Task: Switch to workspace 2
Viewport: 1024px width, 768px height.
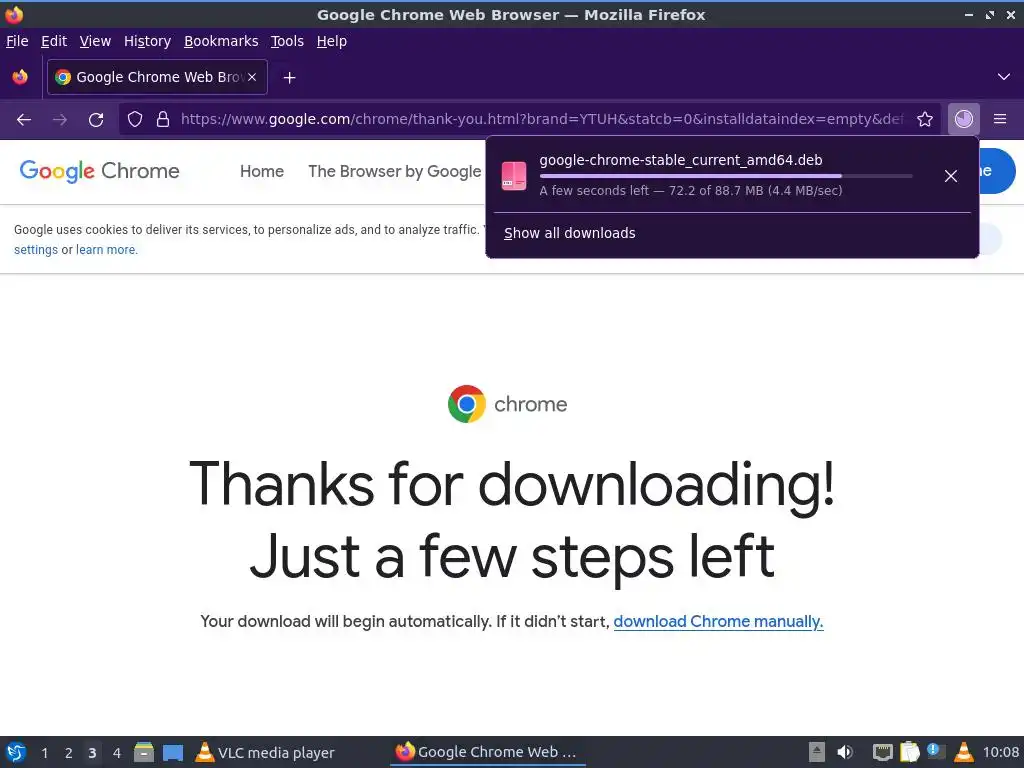Action: 69,753
